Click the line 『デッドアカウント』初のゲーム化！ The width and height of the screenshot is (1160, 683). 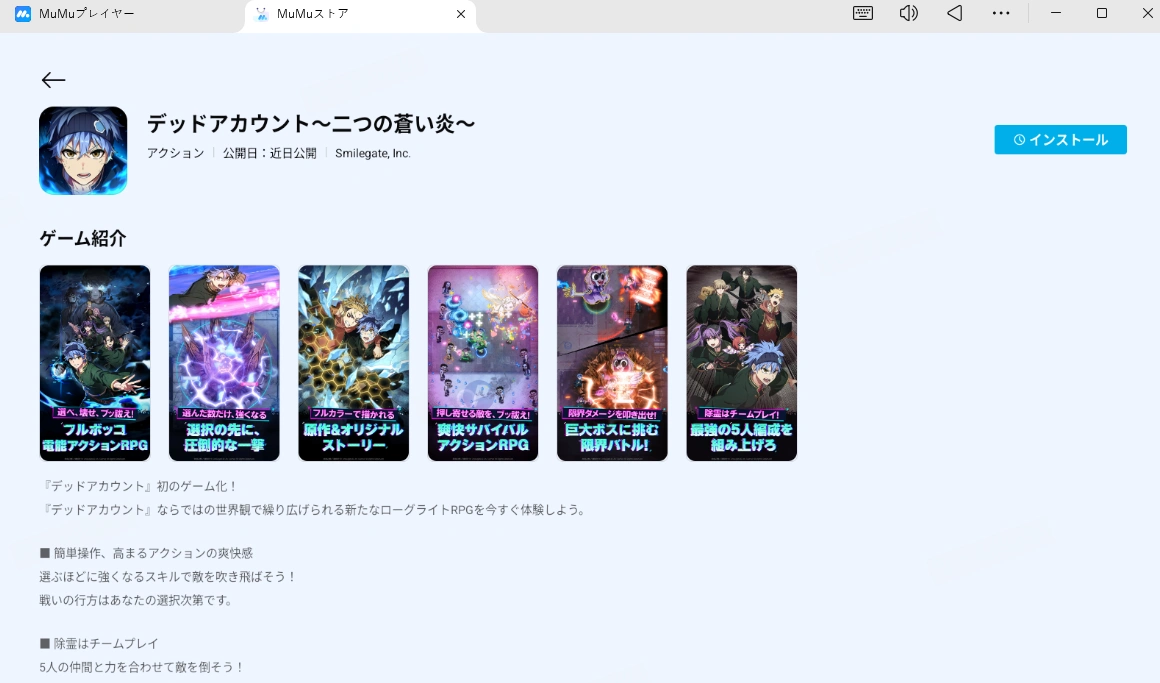pyautogui.click(x=139, y=486)
